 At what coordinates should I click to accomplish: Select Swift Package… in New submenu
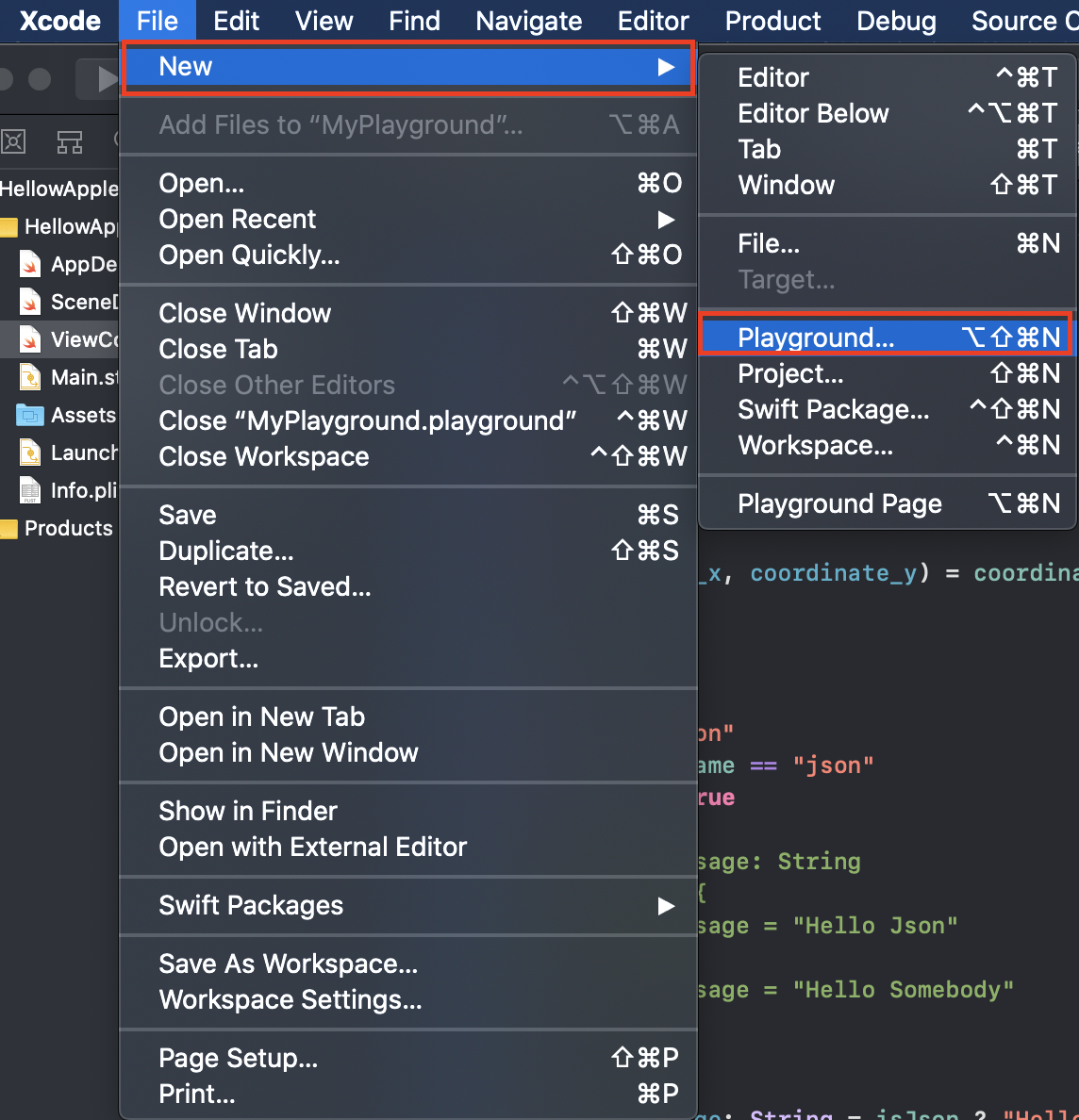click(887, 409)
